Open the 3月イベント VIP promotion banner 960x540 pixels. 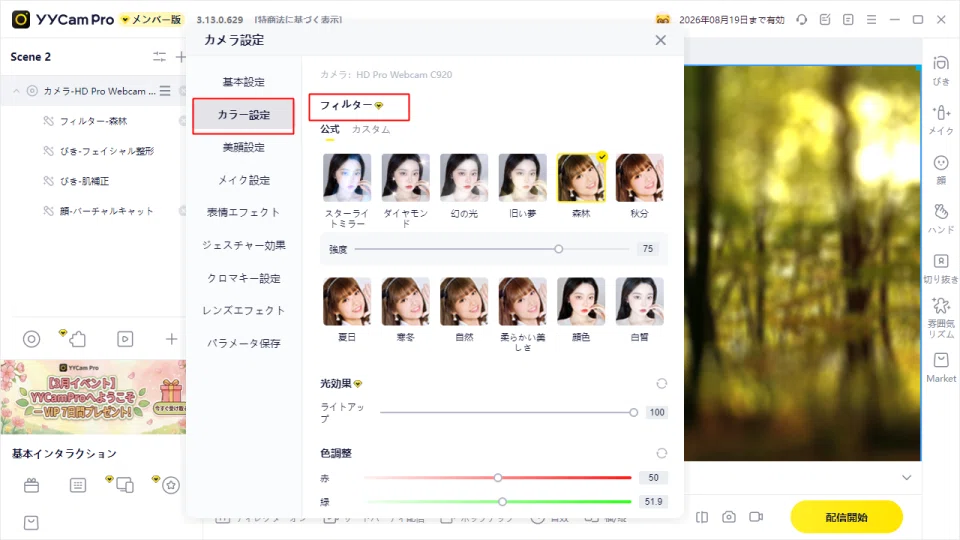click(x=93, y=397)
